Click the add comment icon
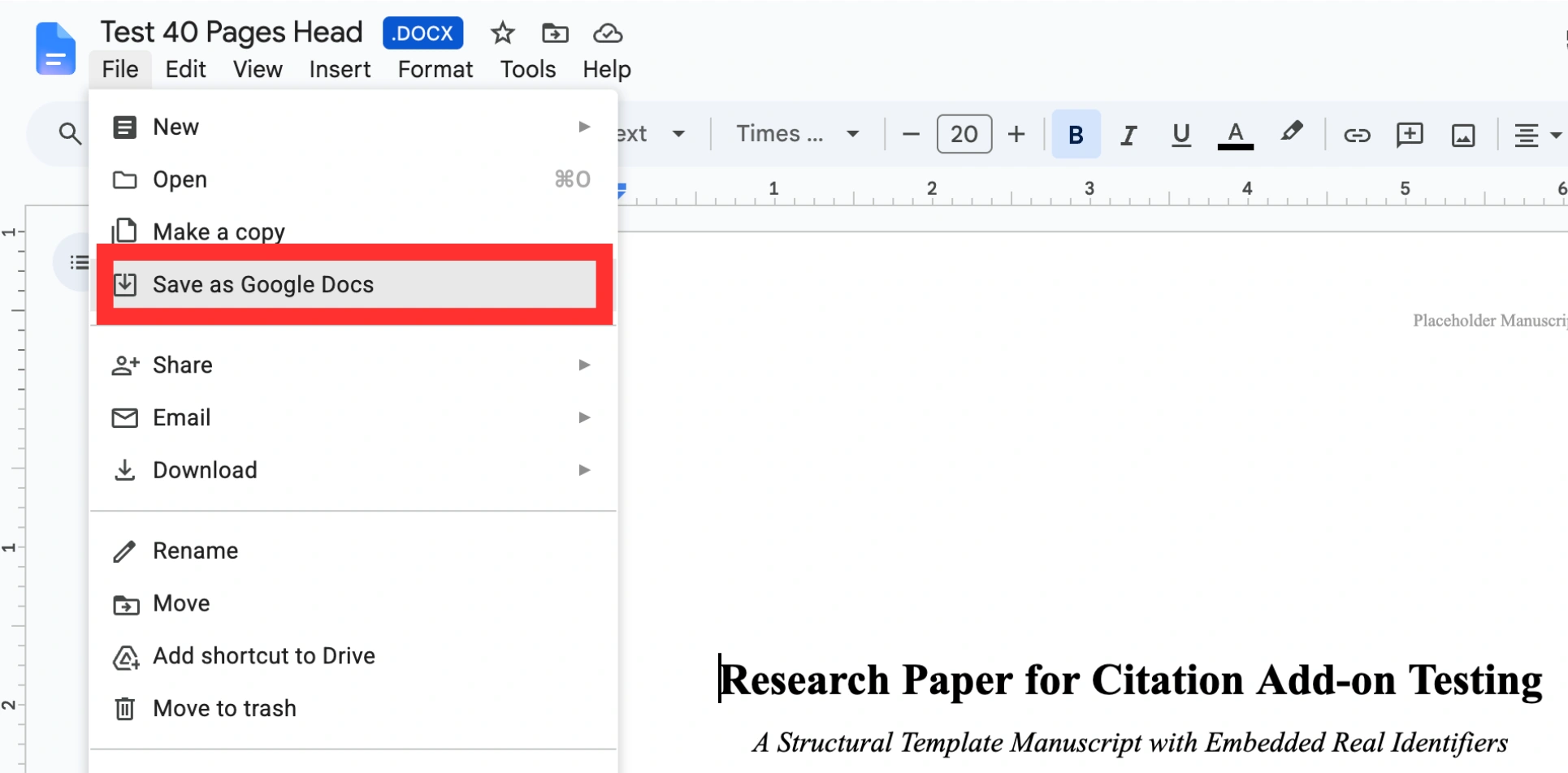The width and height of the screenshot is (1568, 773). [1410, 135]
